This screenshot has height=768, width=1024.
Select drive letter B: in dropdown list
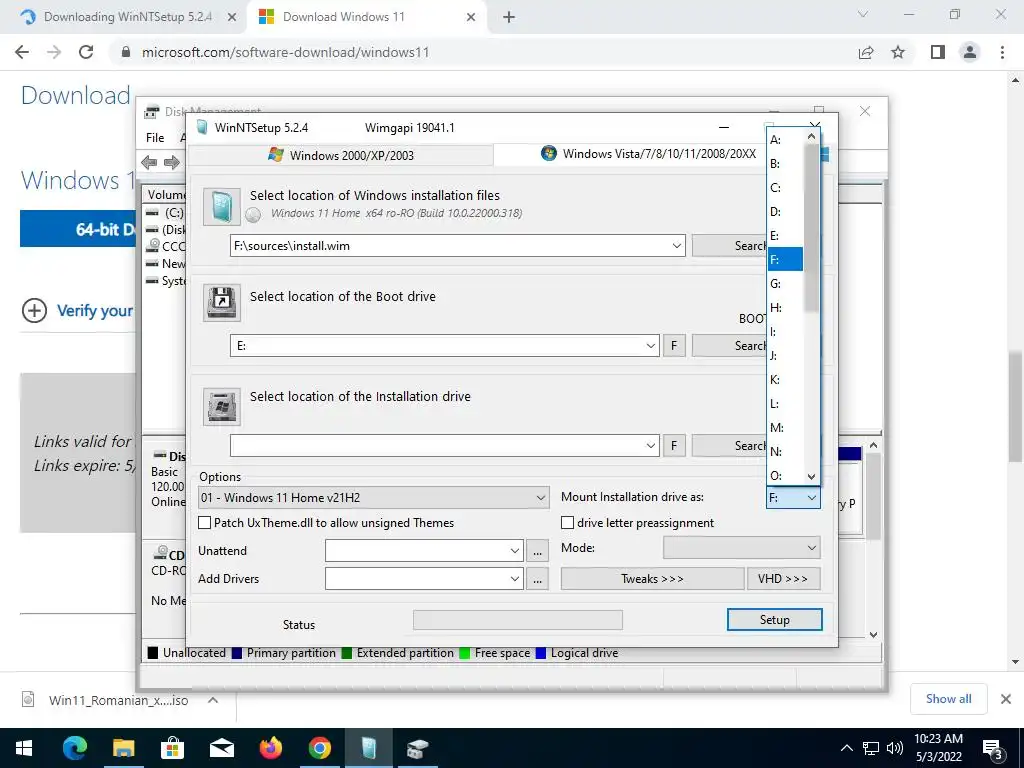click(785, 164)
